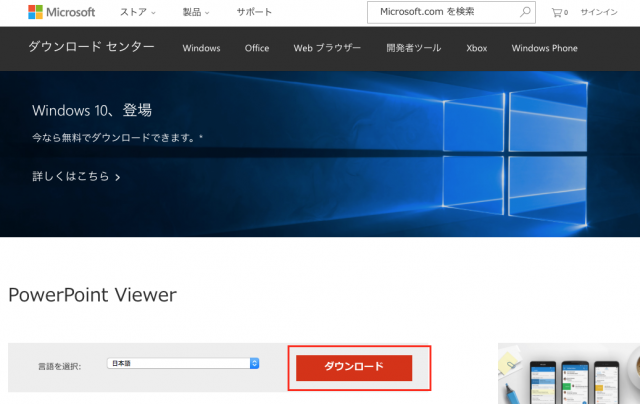Open the shopping cart icon
The image size is (640, 404).
pyautogui.click(x=559, y=13)
